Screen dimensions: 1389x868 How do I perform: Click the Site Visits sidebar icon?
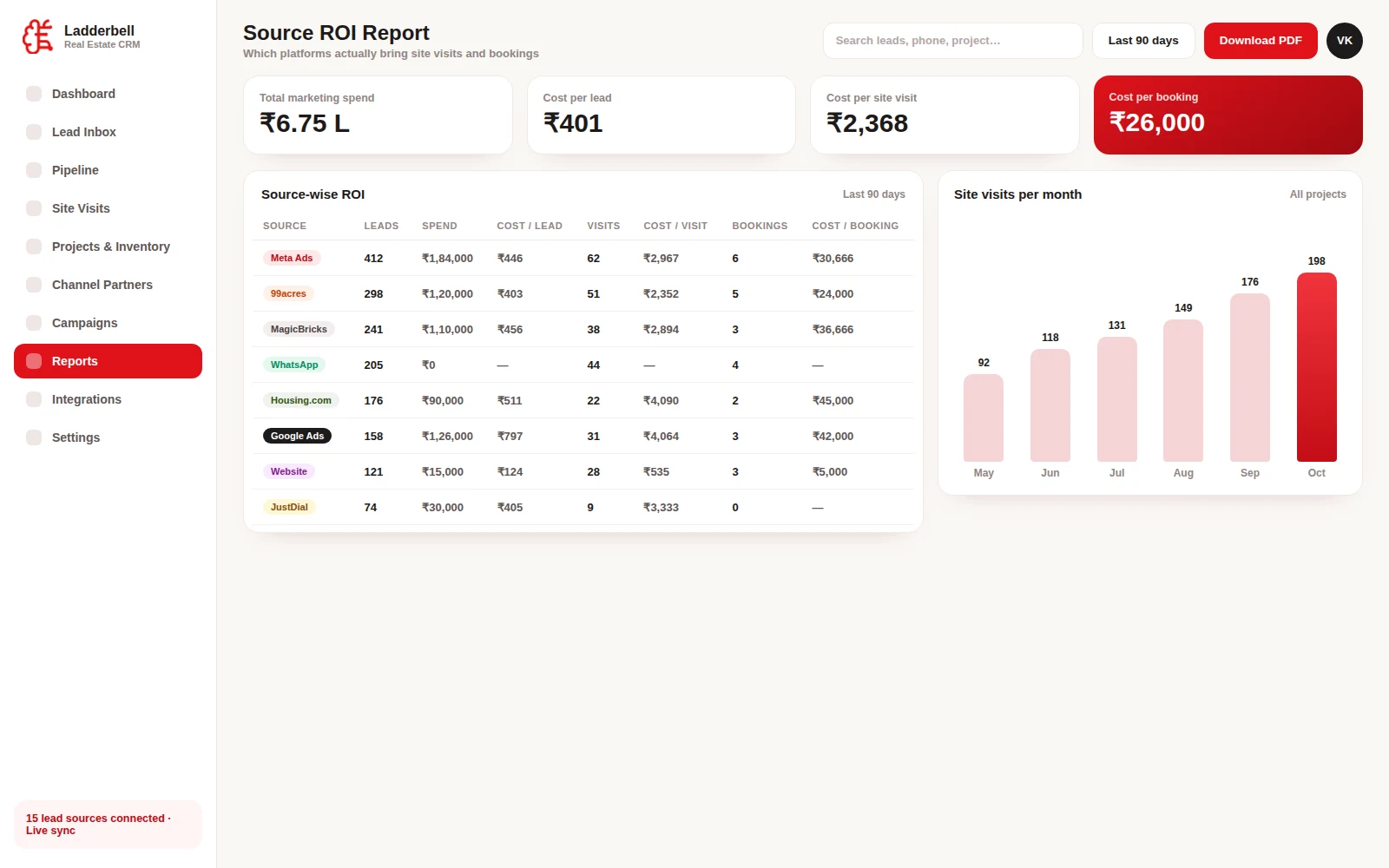34,208
